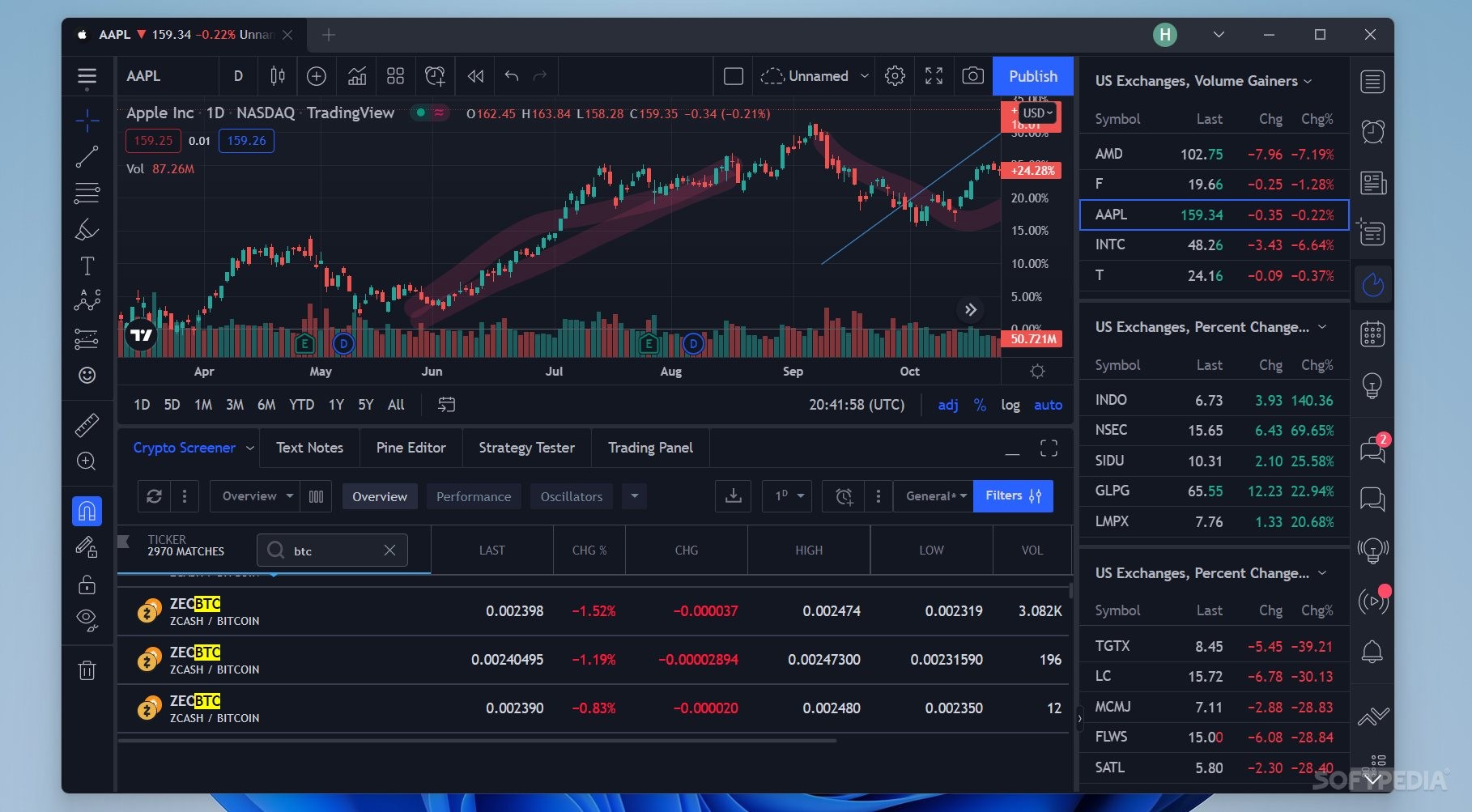The width and height of the screenshot is (1472, 812).
Task: Click the Filters button
Action: (1013, 496)
